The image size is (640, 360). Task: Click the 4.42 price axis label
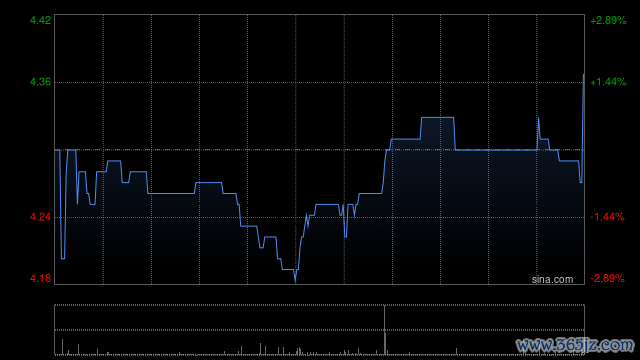click(40, 20)
